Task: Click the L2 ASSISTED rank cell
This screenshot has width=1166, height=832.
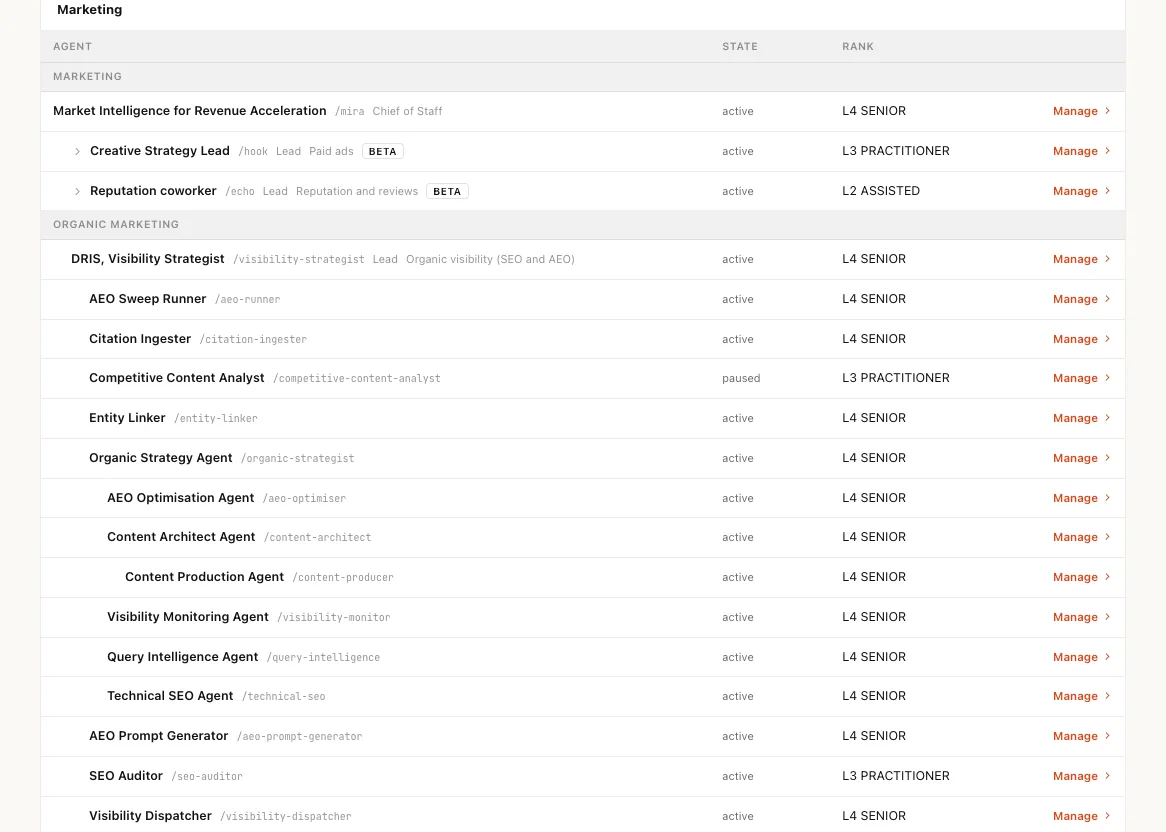Action: [x=881, y=191]
